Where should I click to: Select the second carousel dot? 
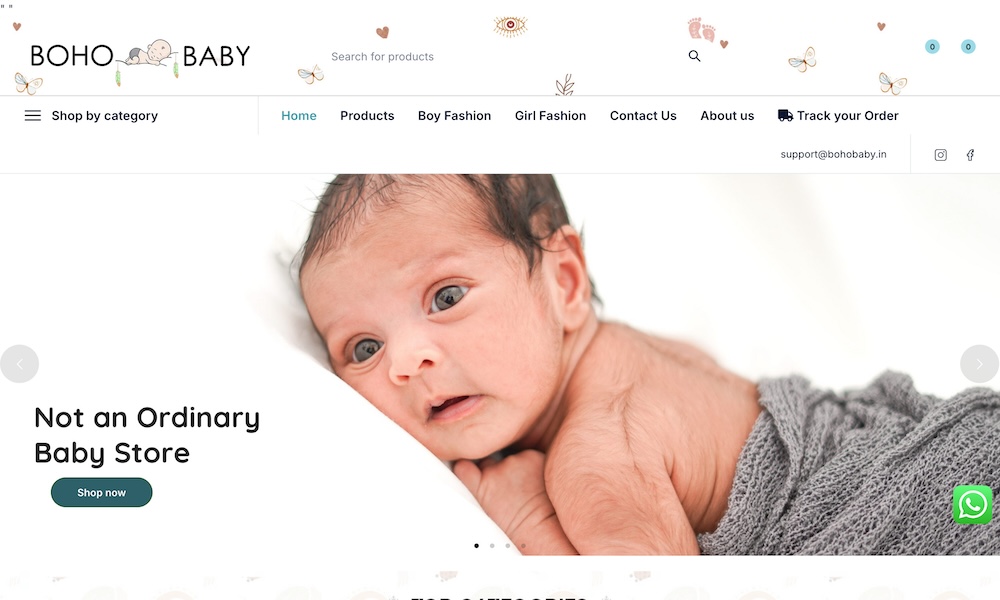pos(492,546)
